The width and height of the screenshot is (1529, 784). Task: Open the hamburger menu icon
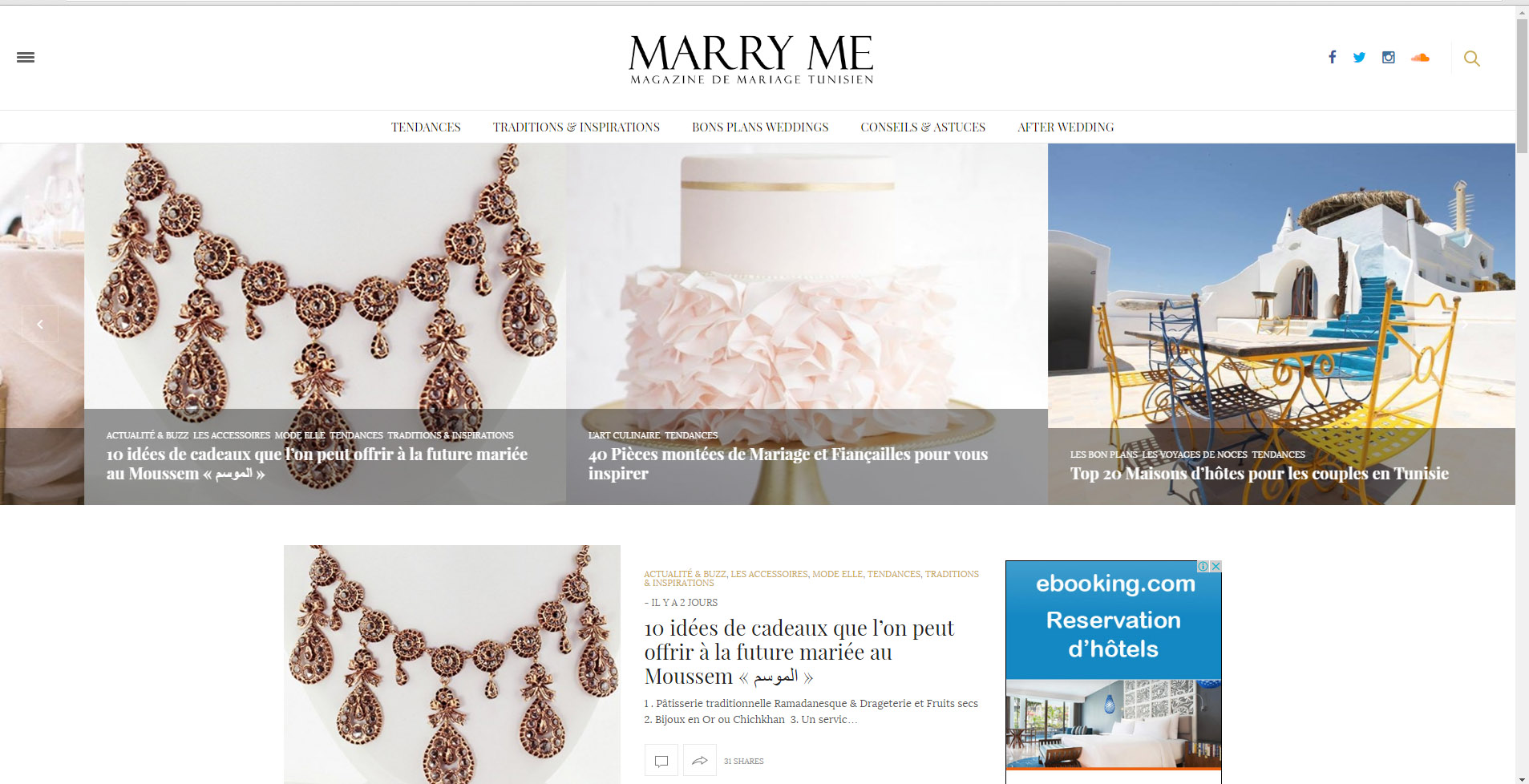[x=26, y=57]
